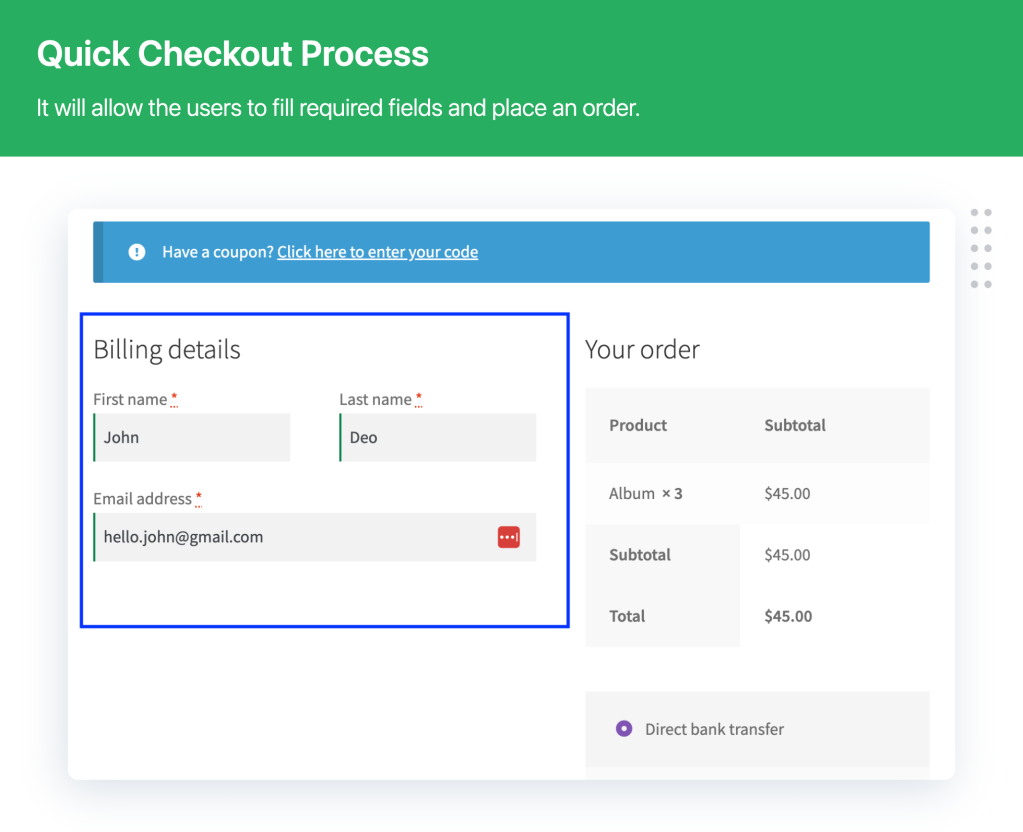
Task: Click the Email address input field
Action: [x=314, y=537]
